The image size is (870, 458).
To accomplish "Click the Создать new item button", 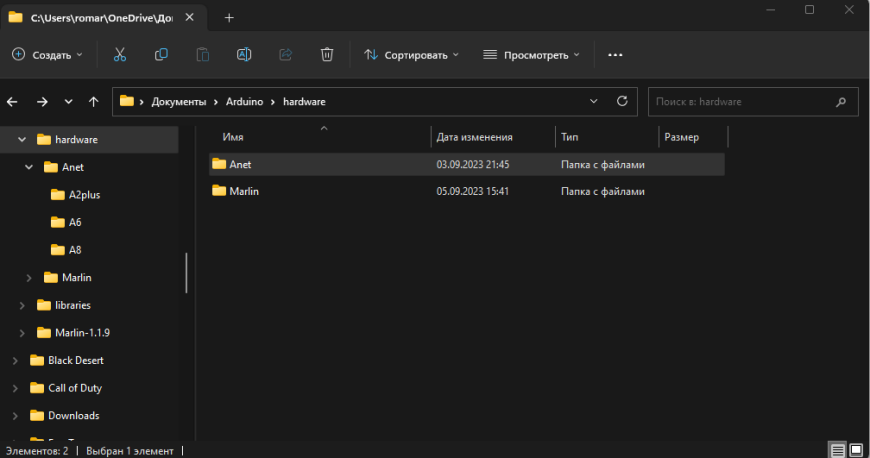I will 47,55.
